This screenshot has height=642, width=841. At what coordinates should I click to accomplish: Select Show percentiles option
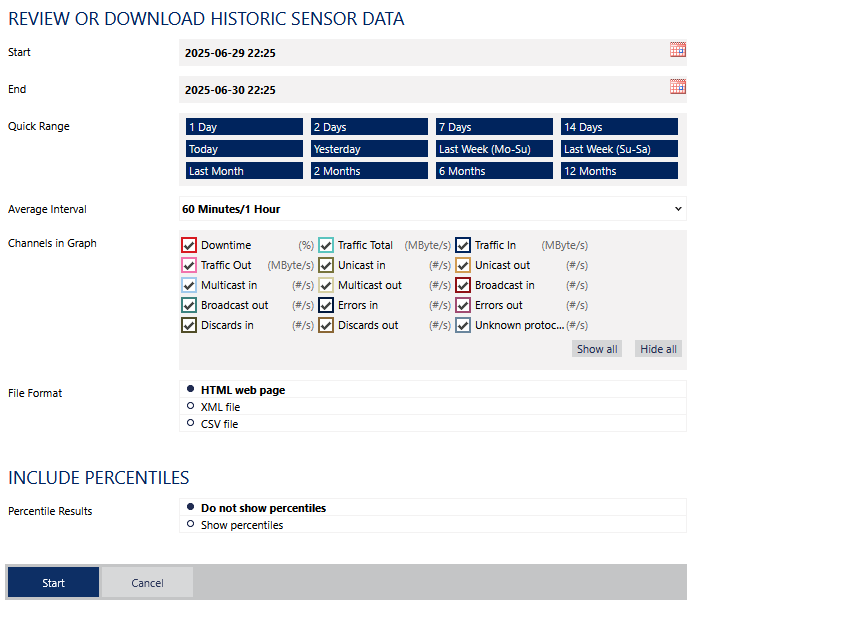190,524
